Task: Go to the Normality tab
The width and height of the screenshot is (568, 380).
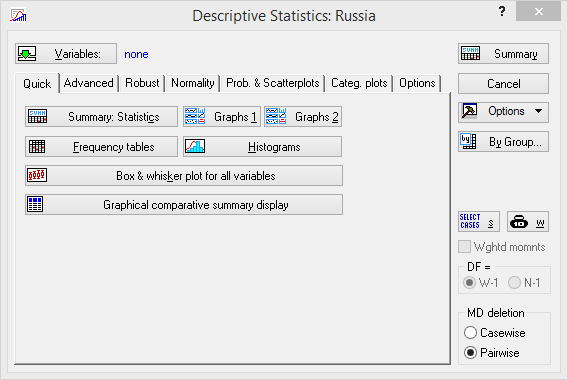Action: point(193,83)
